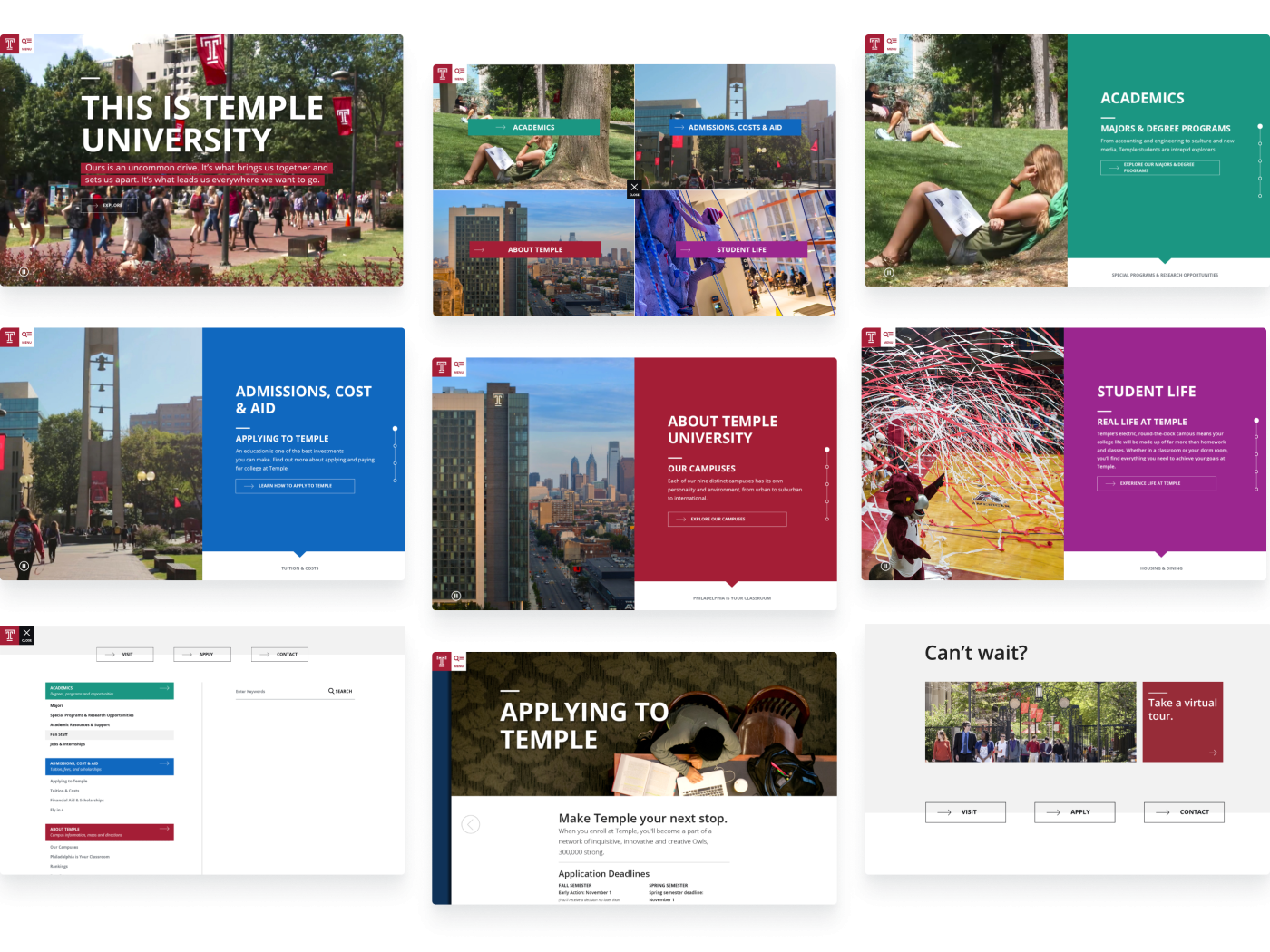Select the highlighted Fun Stuff menu item
Viewport: 1270px width, 952px height.
(x=110, y=734)
